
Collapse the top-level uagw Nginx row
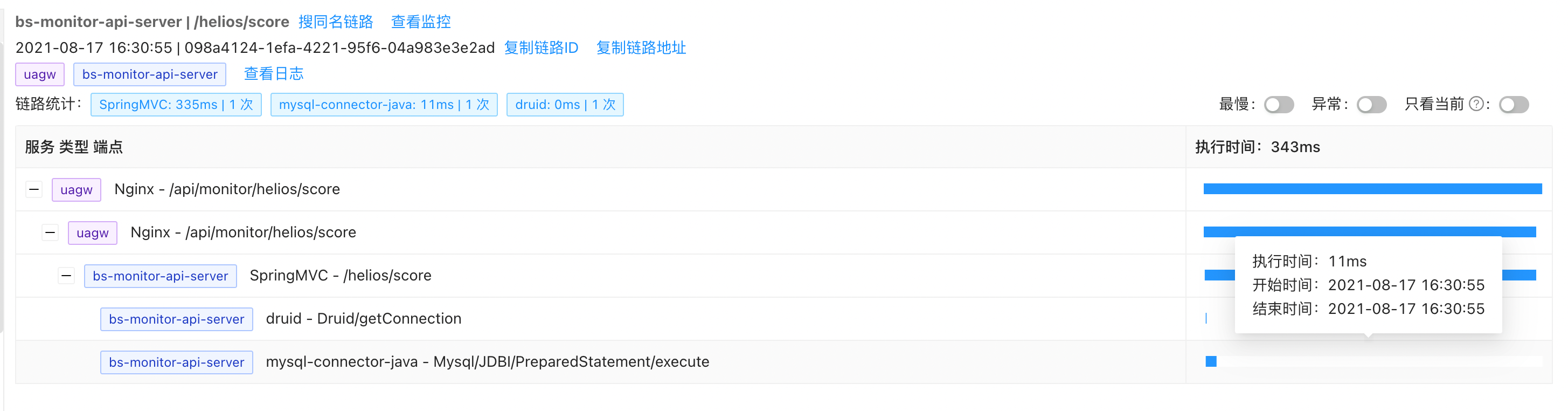click(x=34, y=189)
